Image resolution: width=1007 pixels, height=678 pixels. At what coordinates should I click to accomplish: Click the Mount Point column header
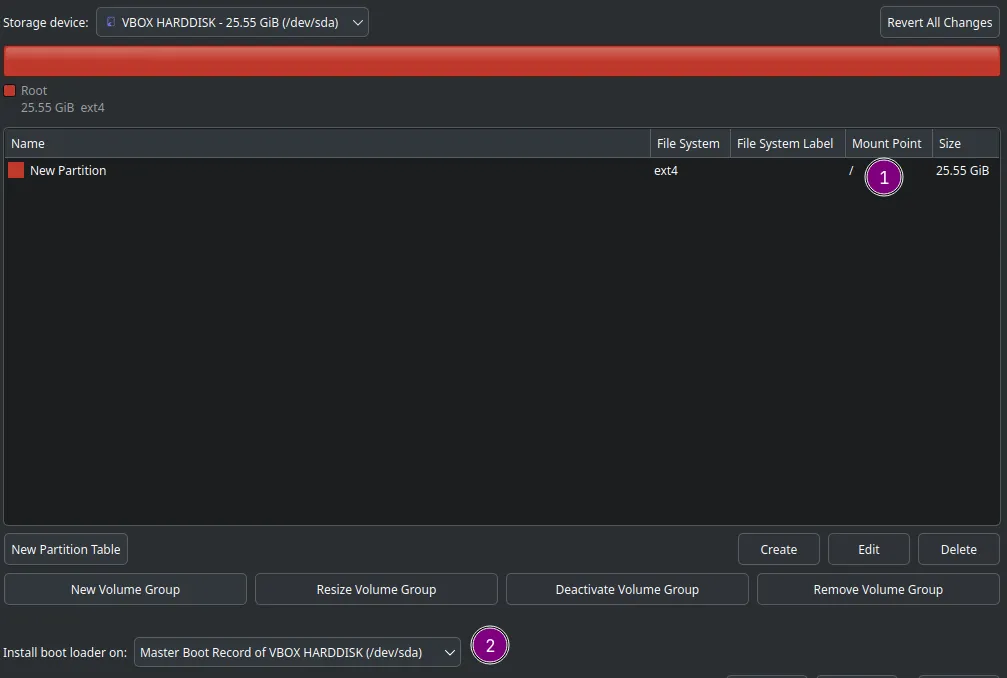click(x=889, y=144)
